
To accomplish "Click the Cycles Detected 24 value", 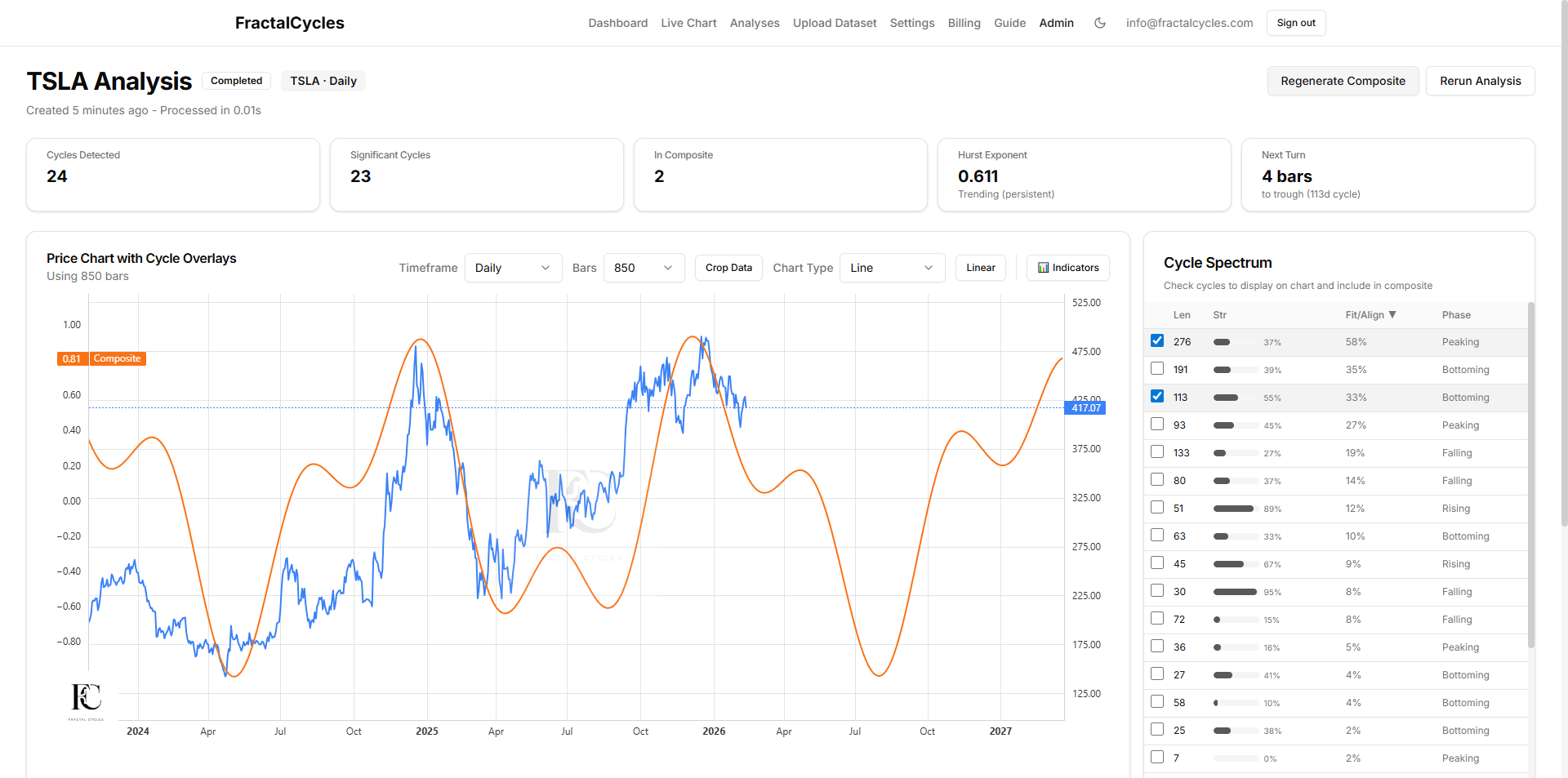I will click(x=56, y=176).
